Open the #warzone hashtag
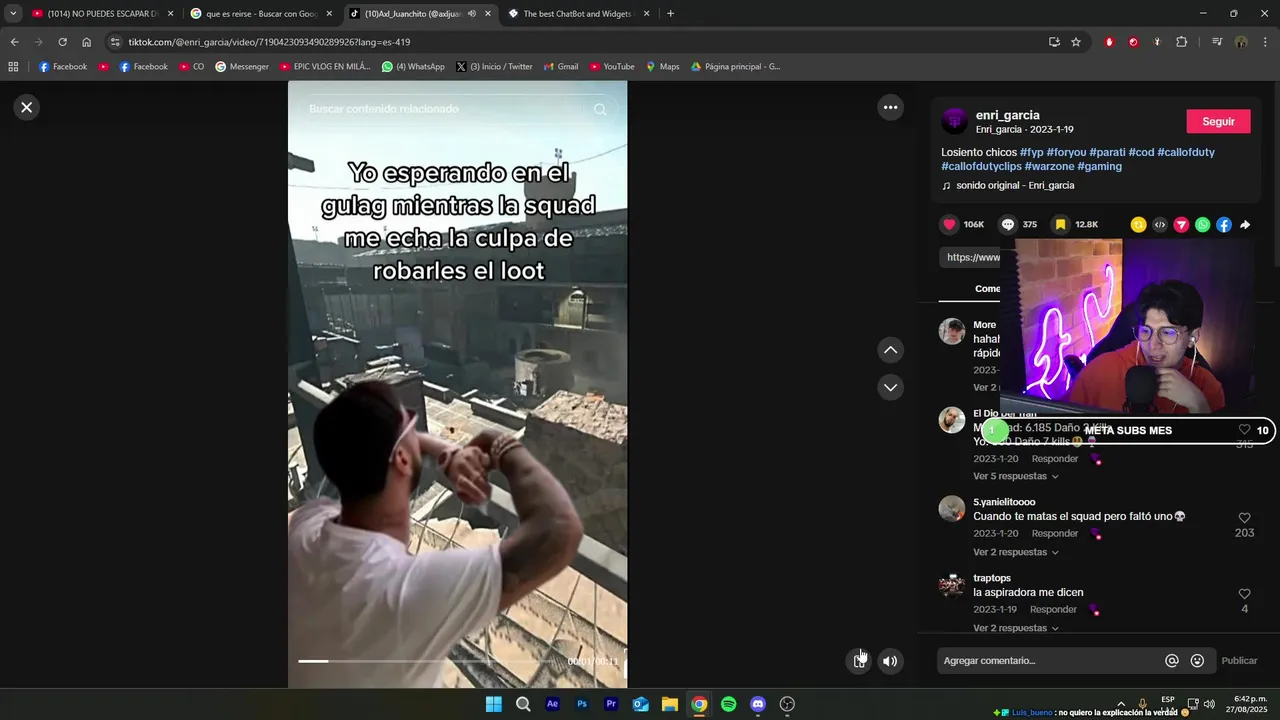Image resolution: width=1280 pixels, height=720 pixels. [x=1049, y=166]
